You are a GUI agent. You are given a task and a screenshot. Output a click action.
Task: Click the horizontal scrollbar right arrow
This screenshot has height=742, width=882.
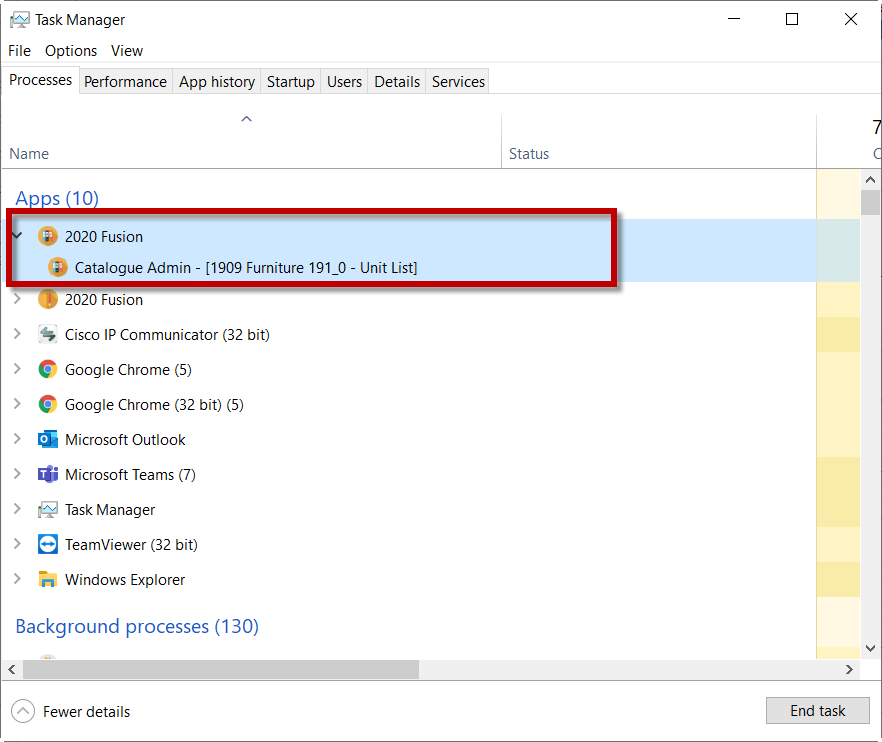[849, 669]
